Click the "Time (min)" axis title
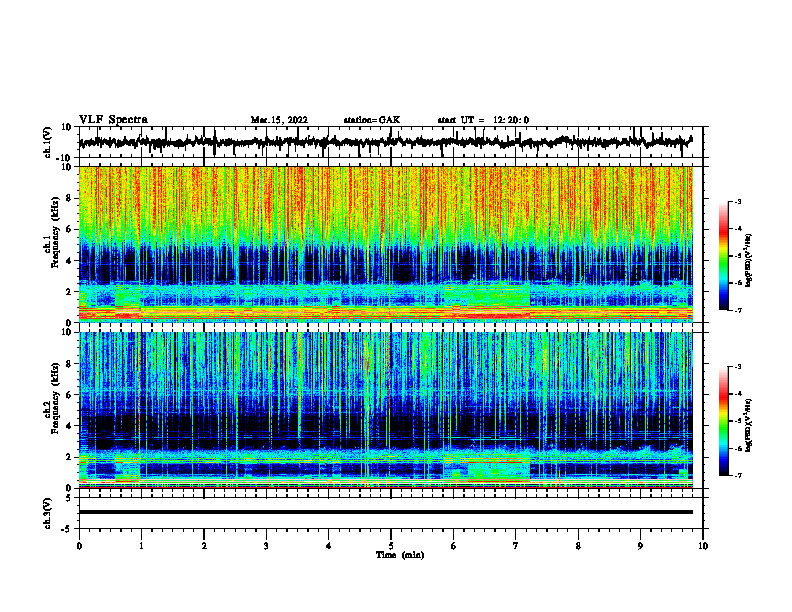This screenshot has height=612, width=792. point(400,555)
